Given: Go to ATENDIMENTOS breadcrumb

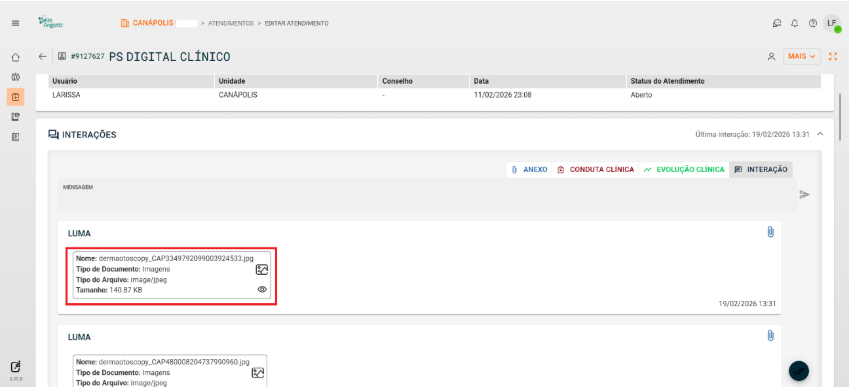Looking at the screenshot, I should (231, 23).
